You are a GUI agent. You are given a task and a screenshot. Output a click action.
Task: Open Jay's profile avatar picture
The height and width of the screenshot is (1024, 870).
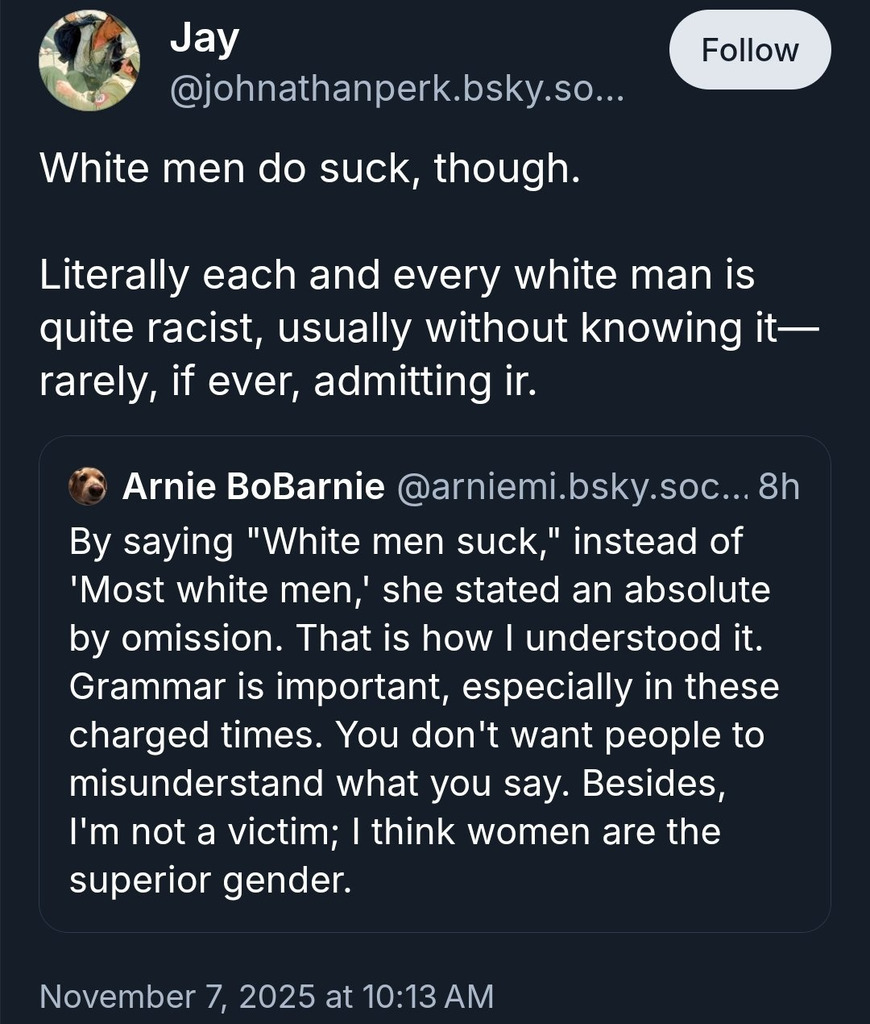coord(88,60)
